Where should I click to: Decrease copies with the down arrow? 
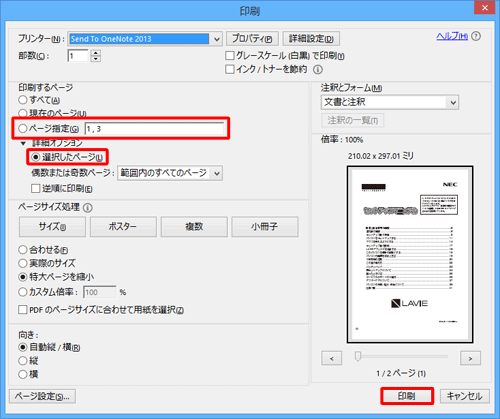tap(96, 59)
